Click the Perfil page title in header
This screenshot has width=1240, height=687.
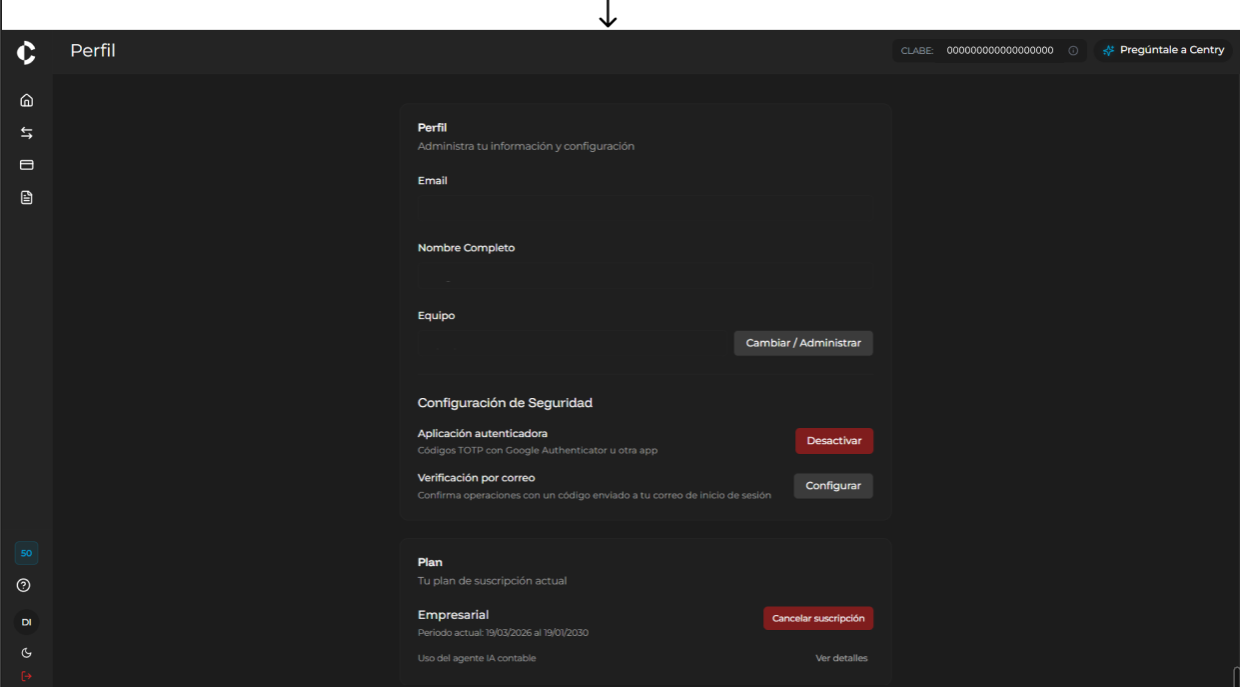tap(93, 50)
